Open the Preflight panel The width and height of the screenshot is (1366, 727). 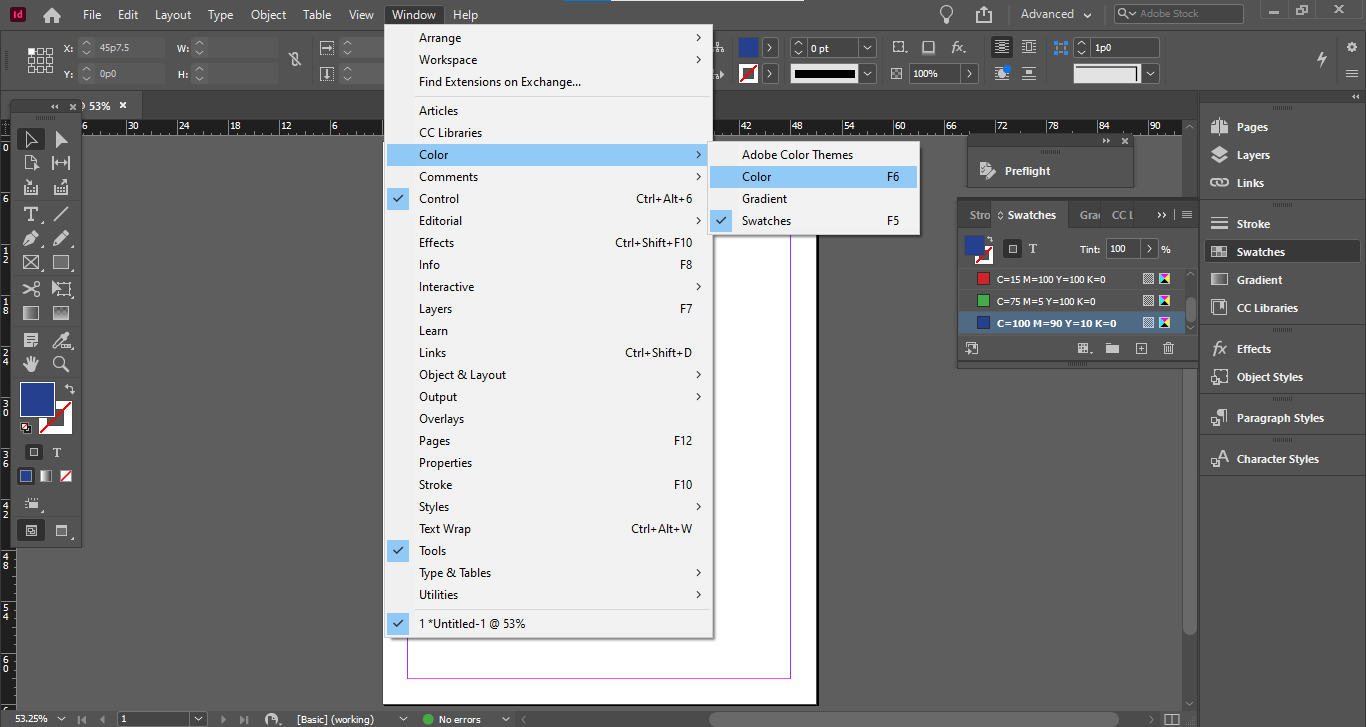[x=1027, y=171]
